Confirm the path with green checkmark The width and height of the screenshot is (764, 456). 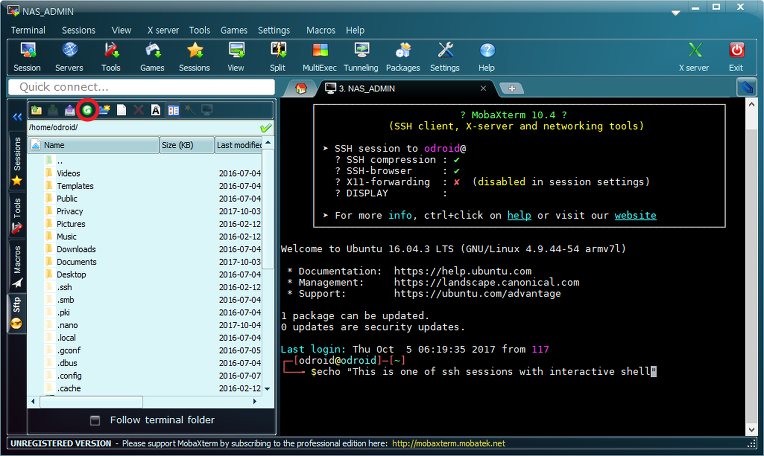click(266, 128)
